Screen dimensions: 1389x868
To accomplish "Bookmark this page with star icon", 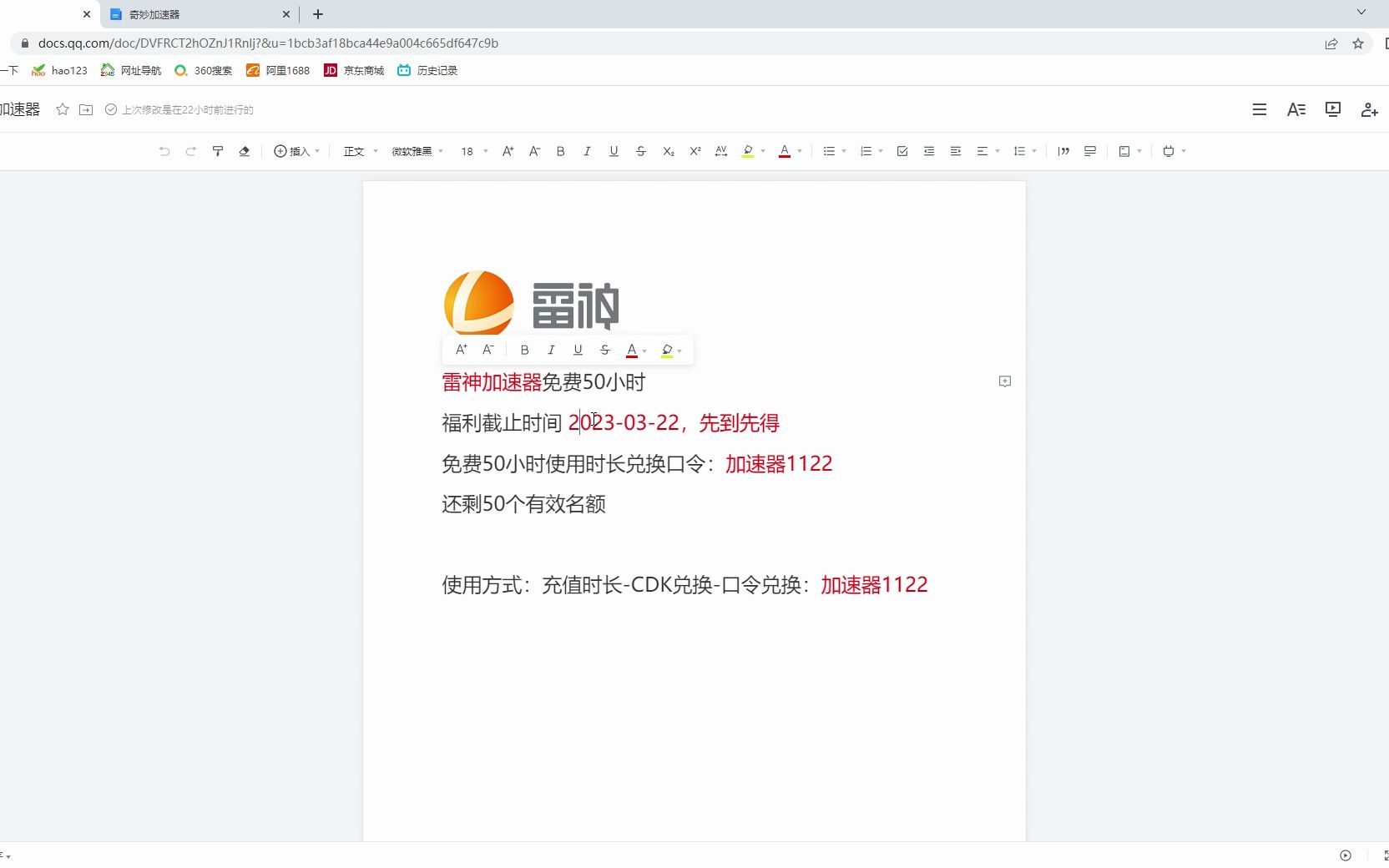I will pyautogui.click(x=1358, y=43).
